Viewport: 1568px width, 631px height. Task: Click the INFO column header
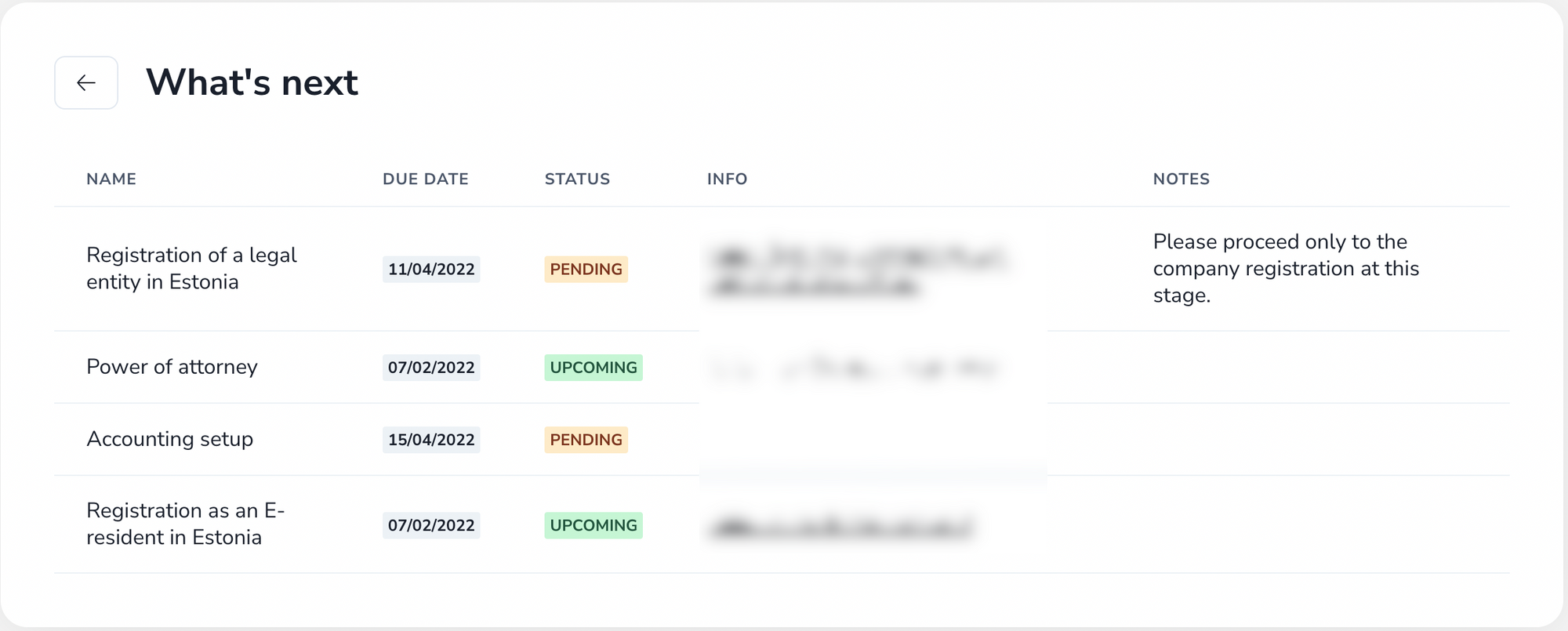[x=727, y=179]
